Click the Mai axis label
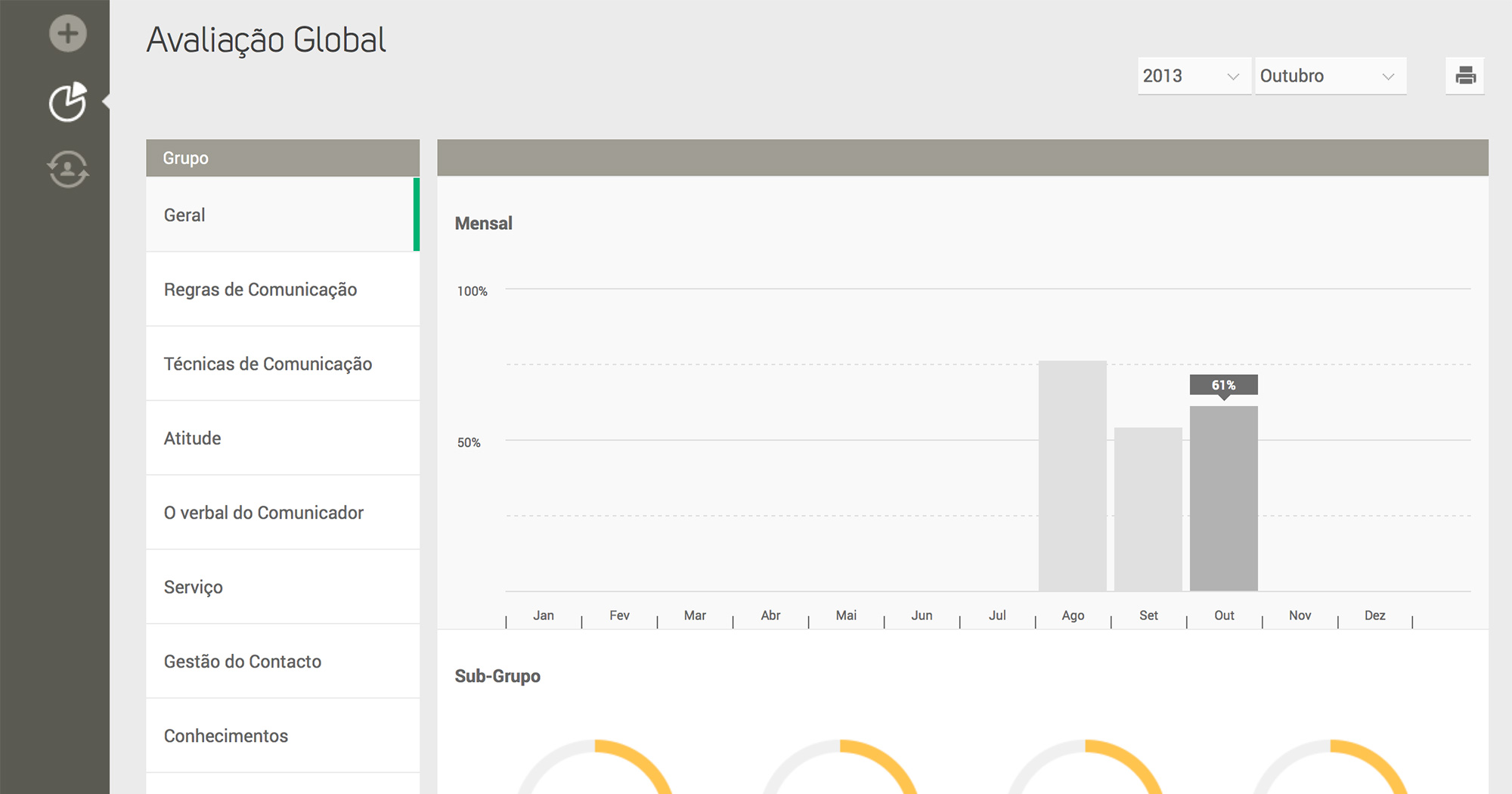The image size is (1512, 794). 846,616
